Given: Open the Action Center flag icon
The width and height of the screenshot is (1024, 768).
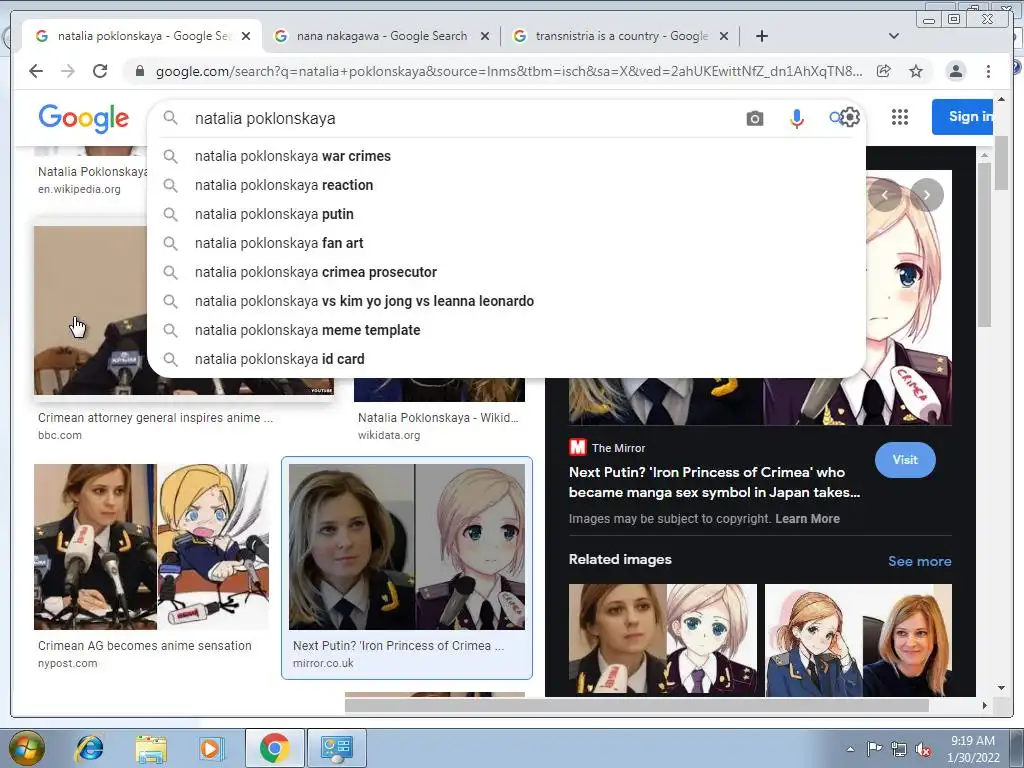Looking at the screenshot, I should 874,748.
